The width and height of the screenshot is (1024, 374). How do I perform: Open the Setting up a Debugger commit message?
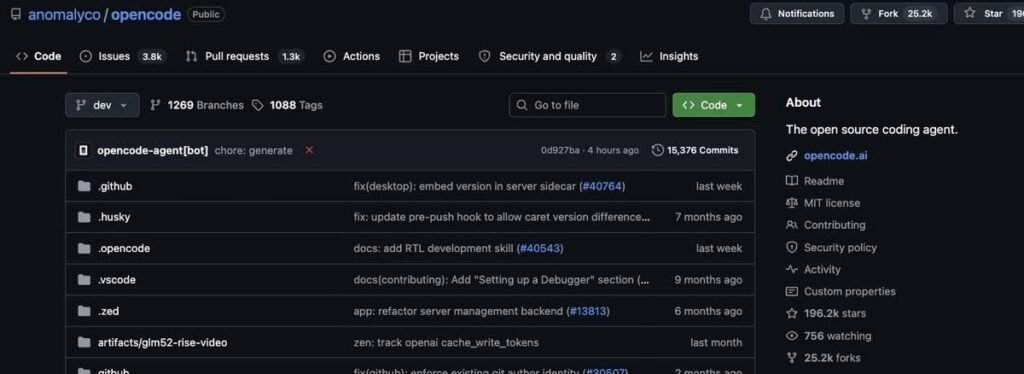click(x=502, y=280)
